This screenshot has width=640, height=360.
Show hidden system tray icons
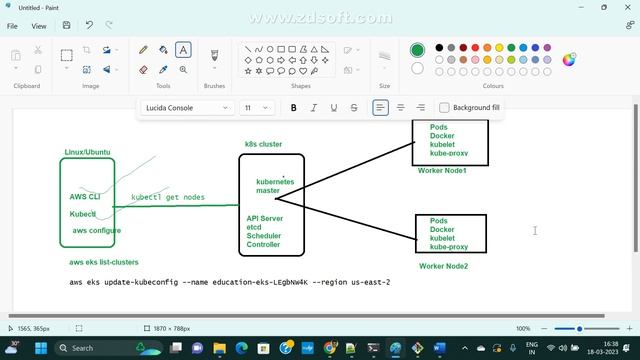pos(465,348)
